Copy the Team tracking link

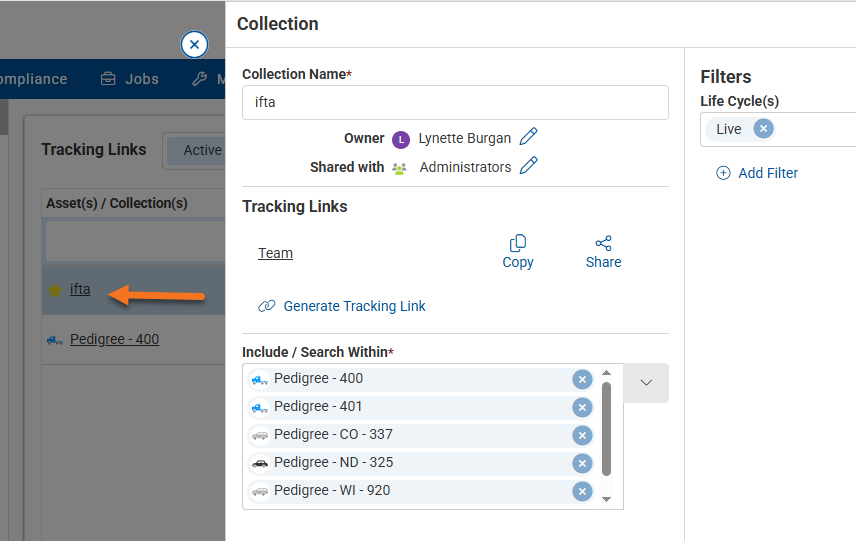(x=518, y=252)
